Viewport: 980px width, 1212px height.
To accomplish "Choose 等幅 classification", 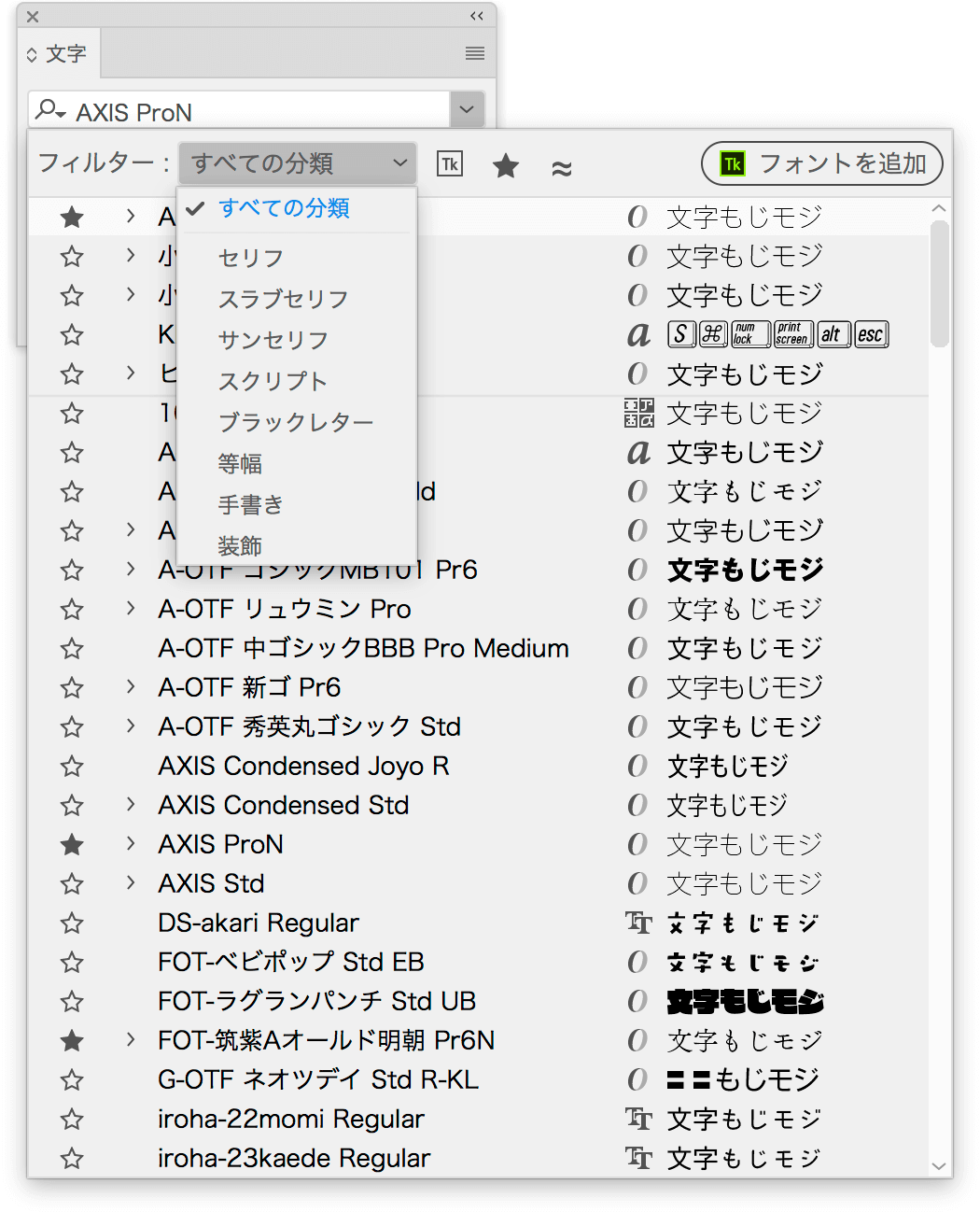I will [x=296, y=463].
